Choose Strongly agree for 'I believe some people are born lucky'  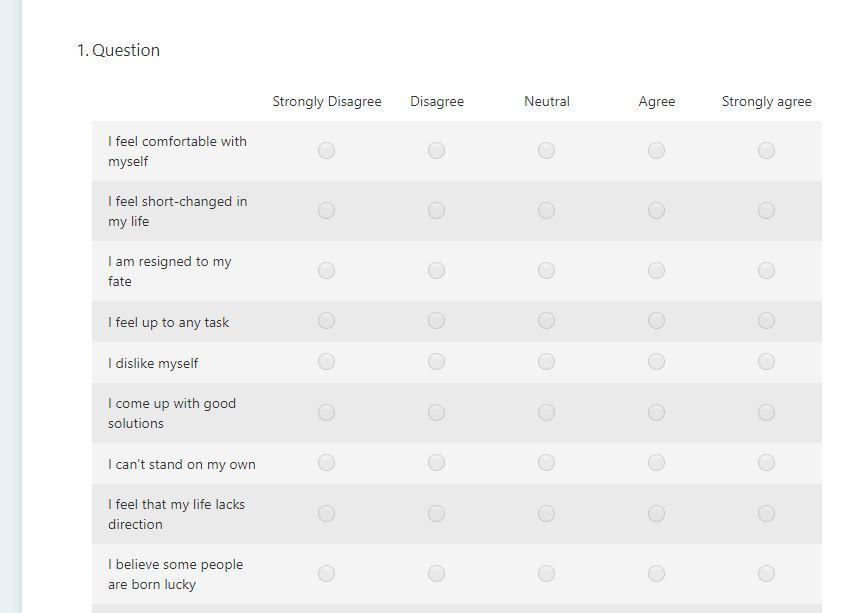click(766, 573)
